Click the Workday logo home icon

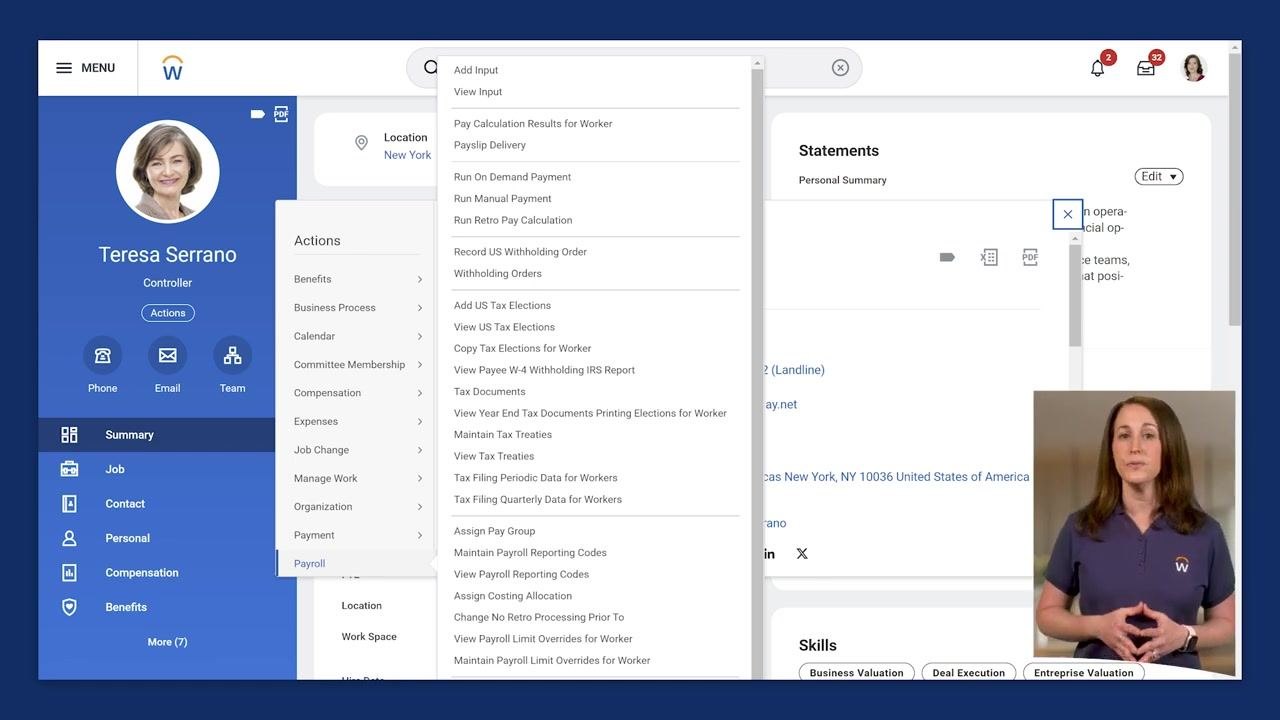172,68
